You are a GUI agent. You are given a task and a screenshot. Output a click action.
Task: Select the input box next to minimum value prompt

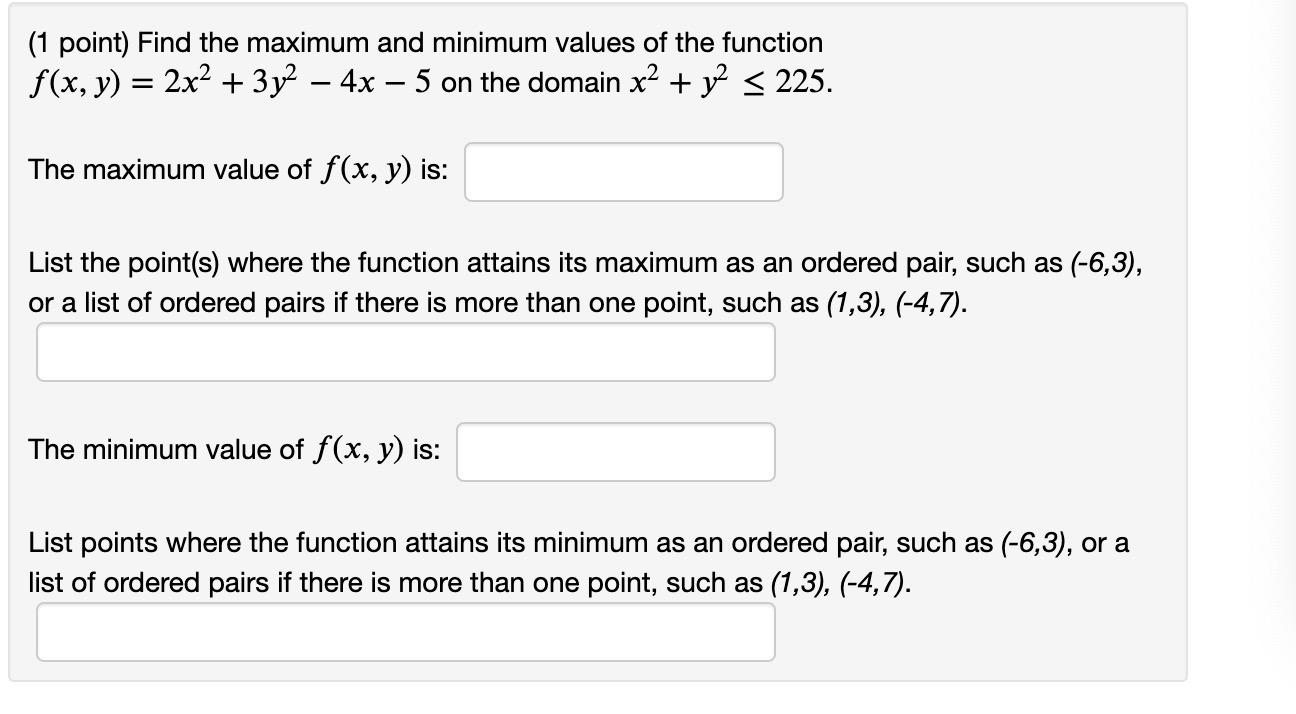point(615,451)
